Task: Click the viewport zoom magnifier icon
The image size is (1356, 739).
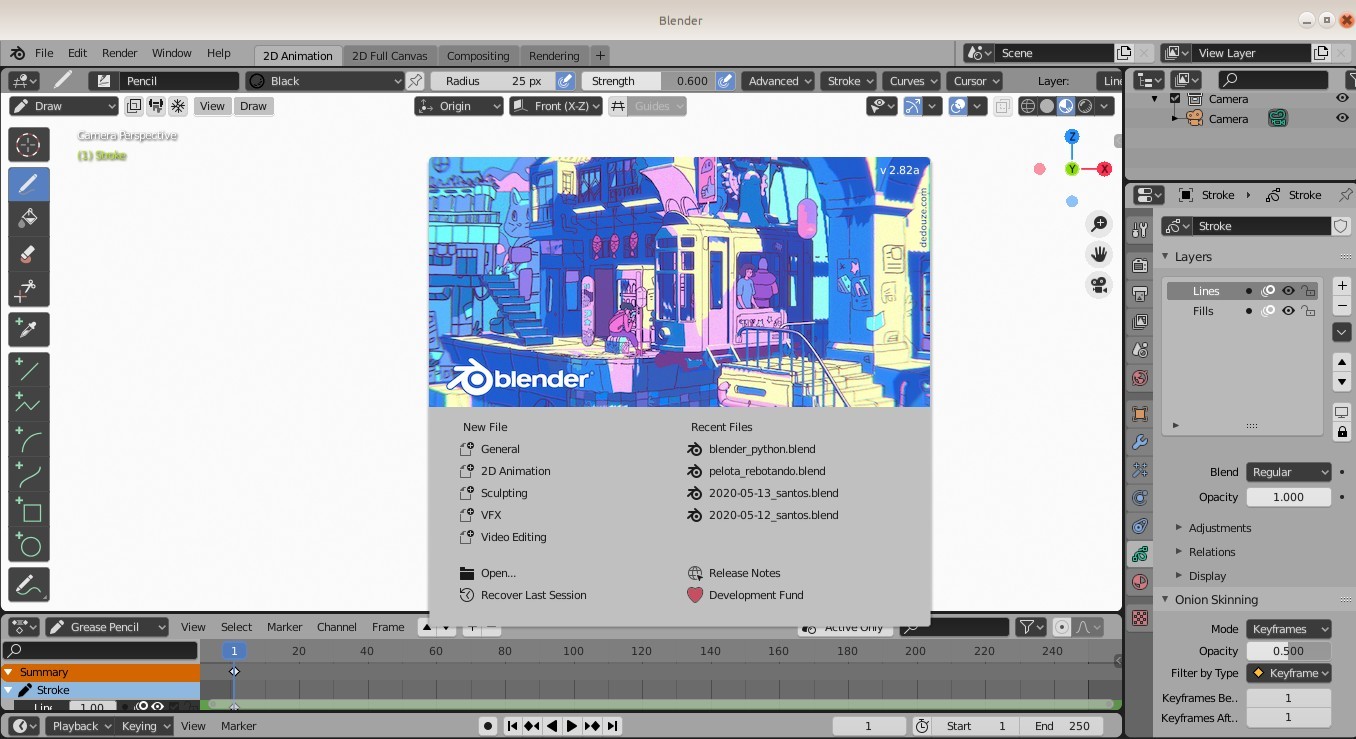Action: pos(1099,224)
